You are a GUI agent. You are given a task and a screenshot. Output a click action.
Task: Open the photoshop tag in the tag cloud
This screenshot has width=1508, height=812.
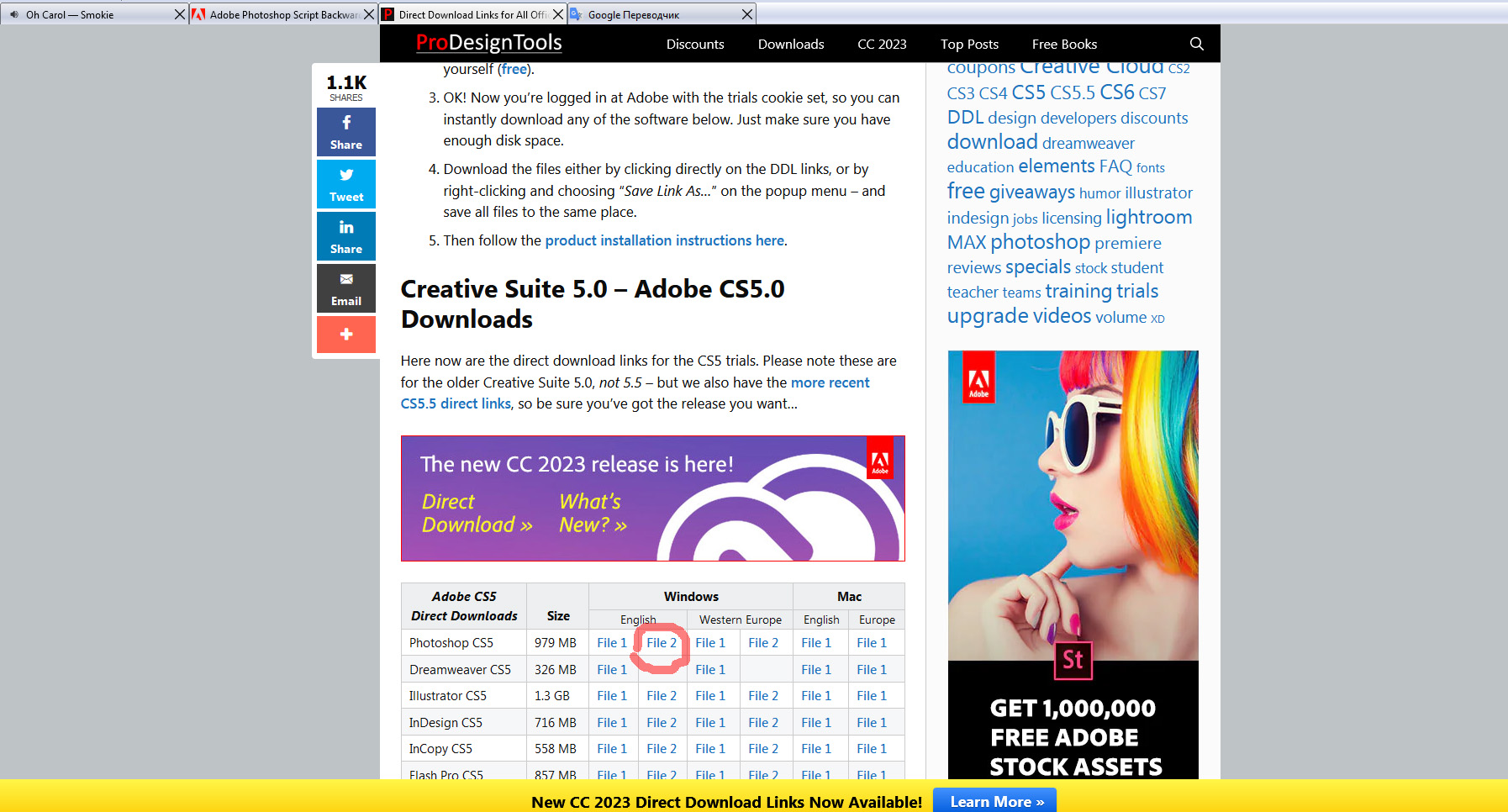1040,242
